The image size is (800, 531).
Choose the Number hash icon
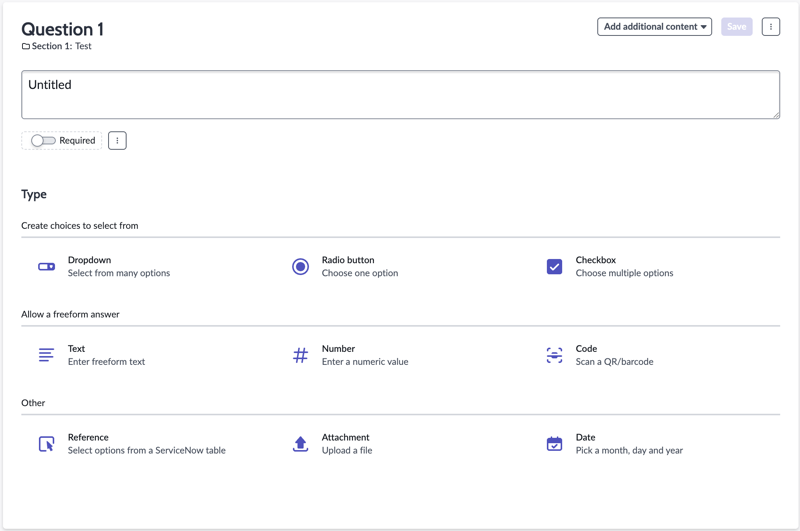point(301,355)
